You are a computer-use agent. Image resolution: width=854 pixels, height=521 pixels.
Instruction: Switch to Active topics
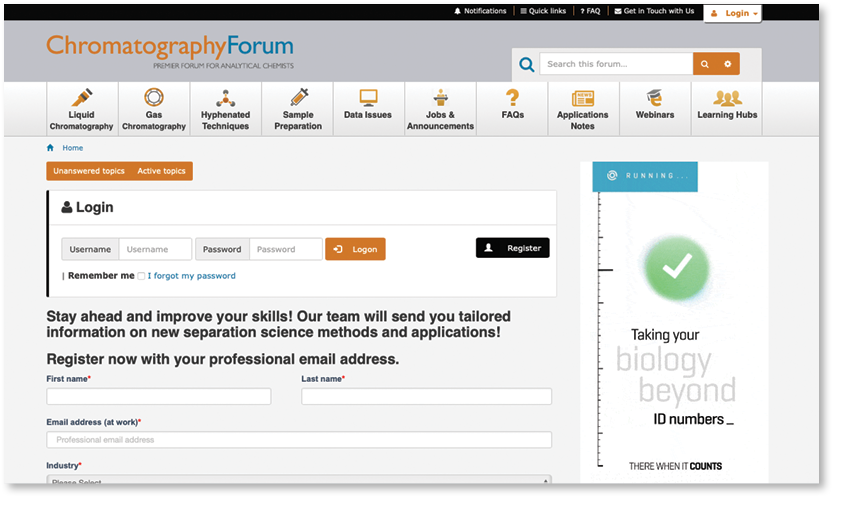(161, 171)
